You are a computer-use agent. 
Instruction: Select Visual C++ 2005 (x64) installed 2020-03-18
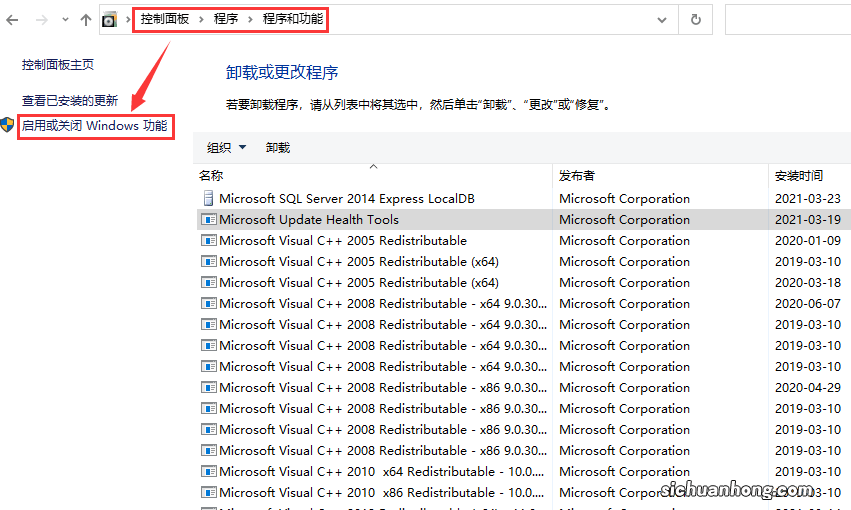(x=359, y=283)
